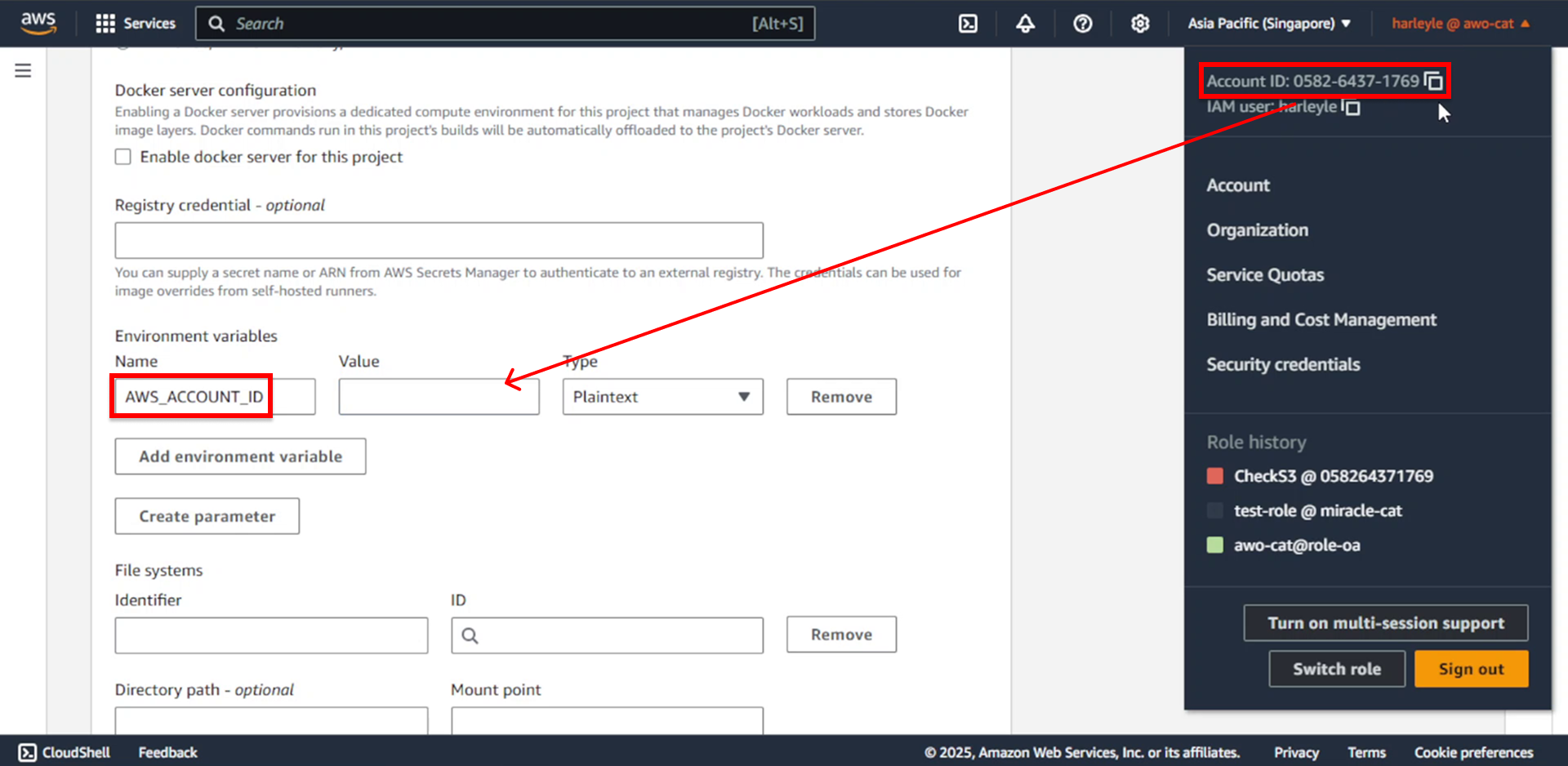Click the search magnifier in ID field

pyautogui.click(x=470, y=635)
